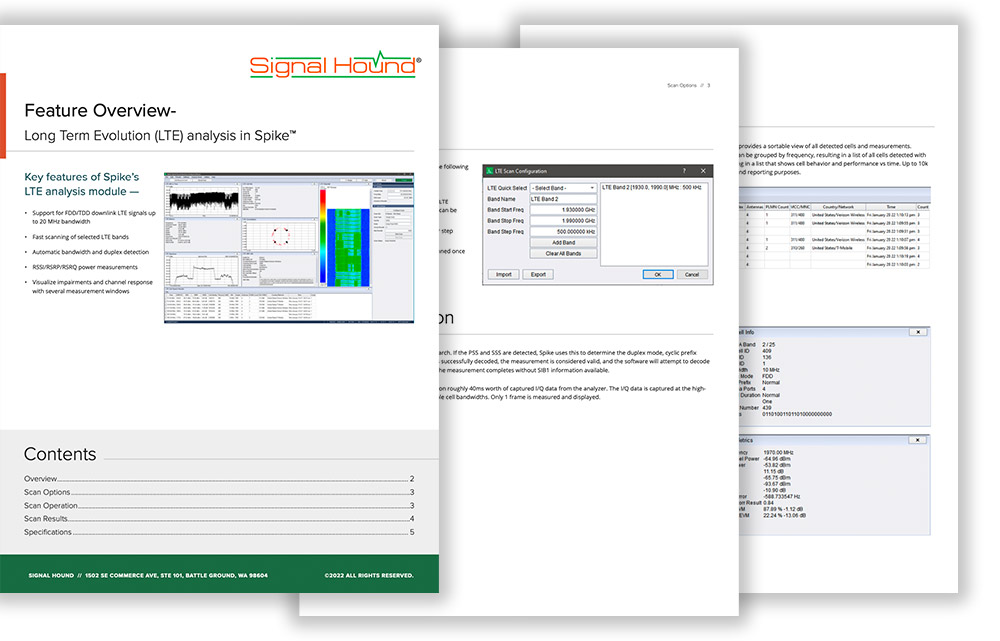Click the Signal Hound address in footer
Viewport: 1000px width, 641px height.
tap(148, 575)
